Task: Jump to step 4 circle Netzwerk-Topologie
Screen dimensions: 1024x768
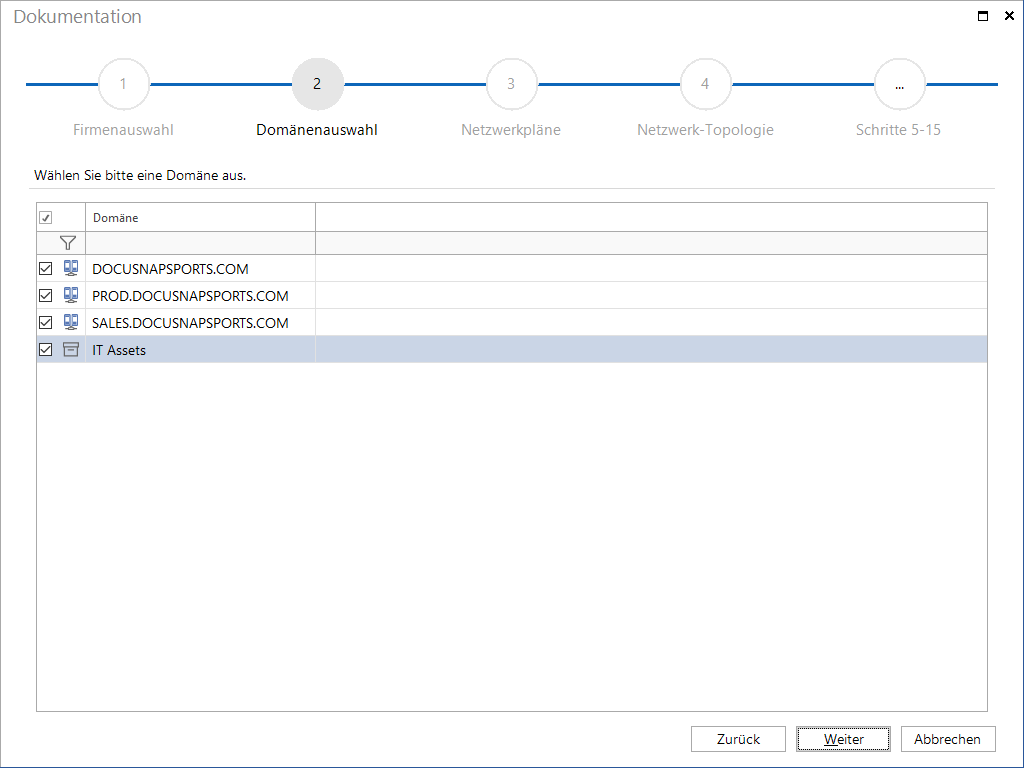Action: coord(705,84)
